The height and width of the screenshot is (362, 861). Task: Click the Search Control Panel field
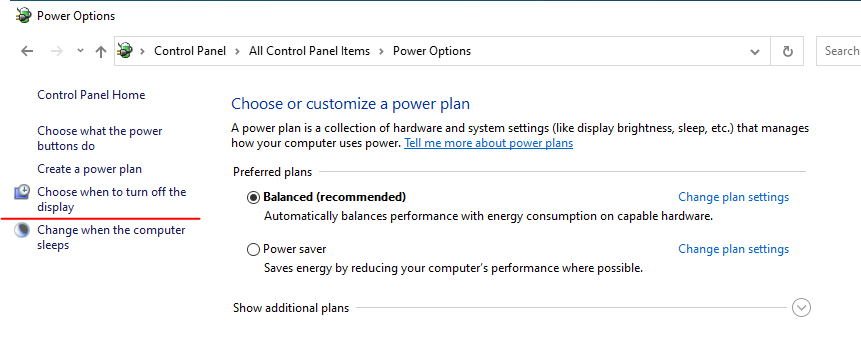[838, 51]
